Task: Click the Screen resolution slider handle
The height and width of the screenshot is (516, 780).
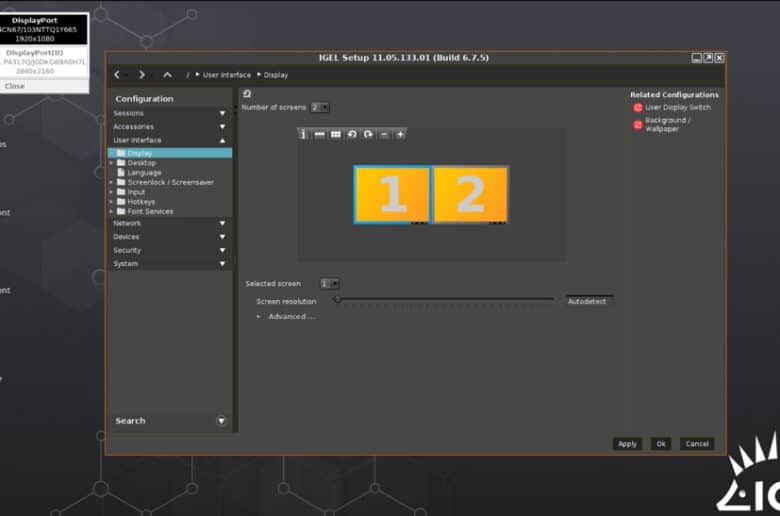Action: (337, 299)
